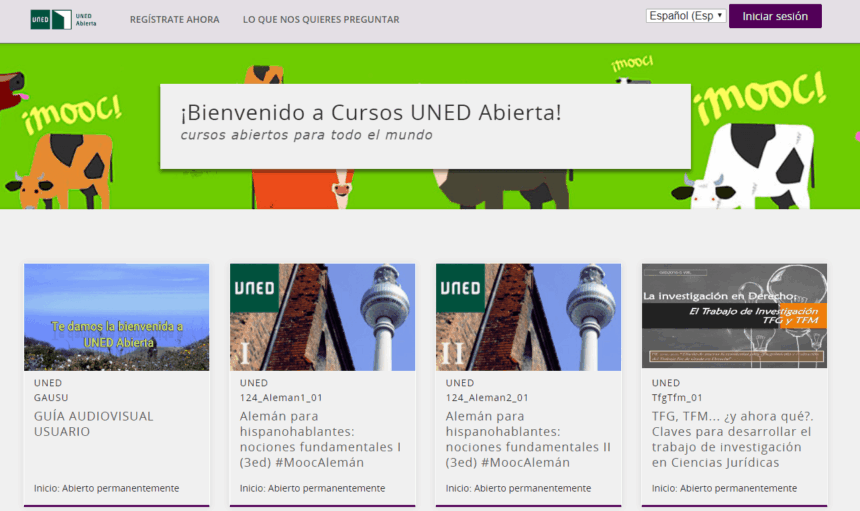Click the GUÍA AUDIOVISUAL USUARIO title
This screenshot has width=860, height=511.
click(x=94, y=424)
